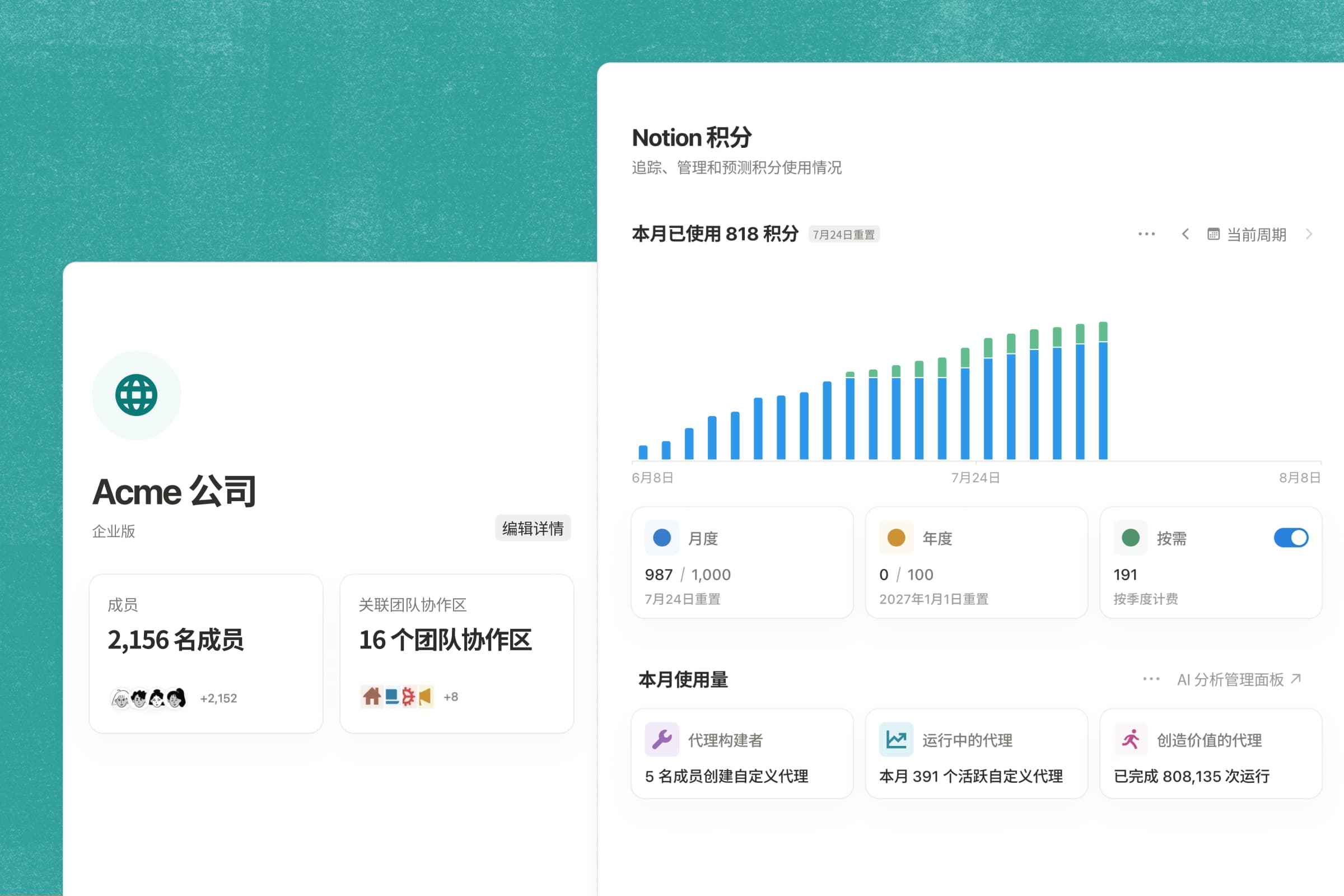This screenshot has height=896, width=1344.
Task: Open the 当前周期 period selector
Action: point(1247,234)
